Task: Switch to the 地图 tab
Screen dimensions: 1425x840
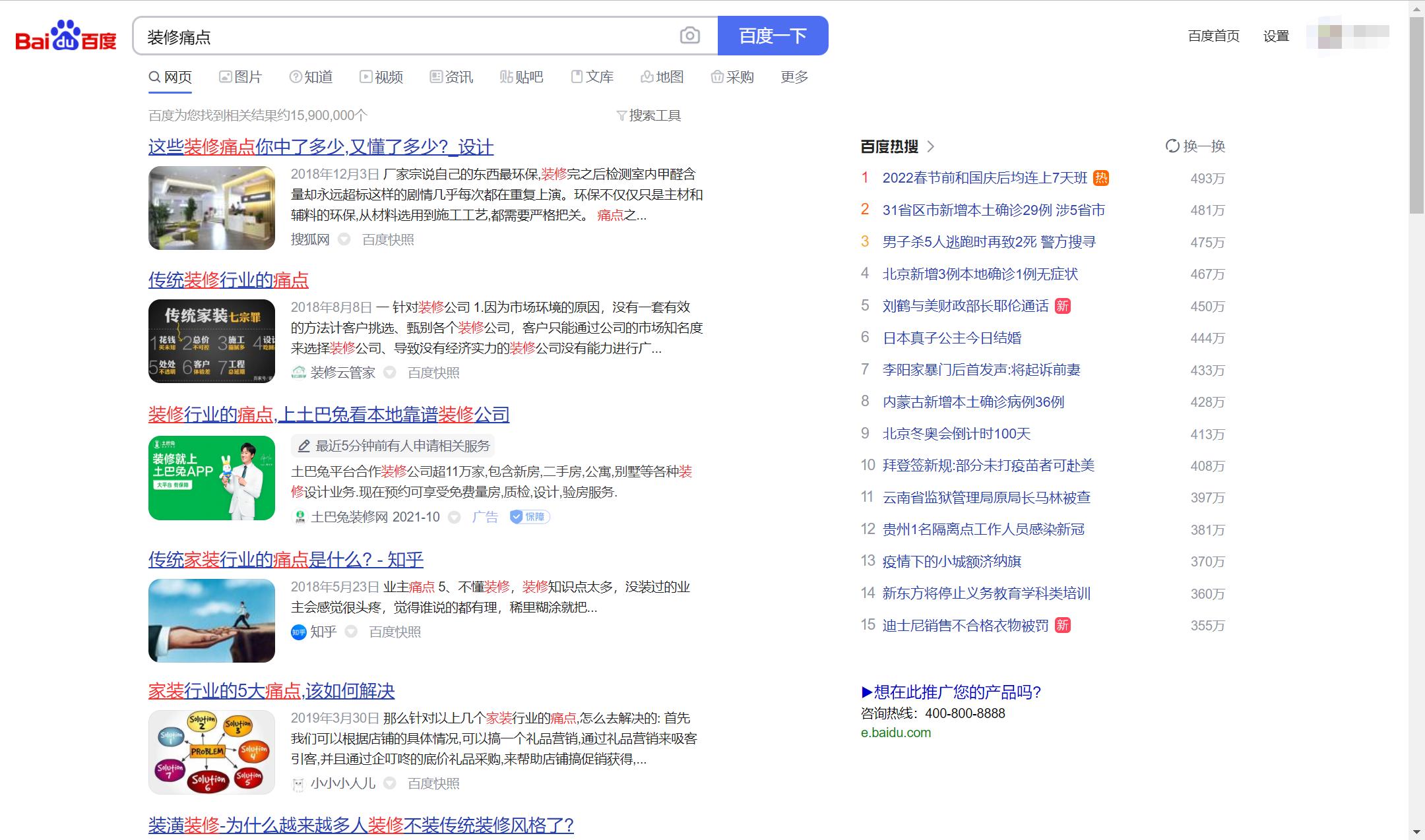Action: pos(662,77)
